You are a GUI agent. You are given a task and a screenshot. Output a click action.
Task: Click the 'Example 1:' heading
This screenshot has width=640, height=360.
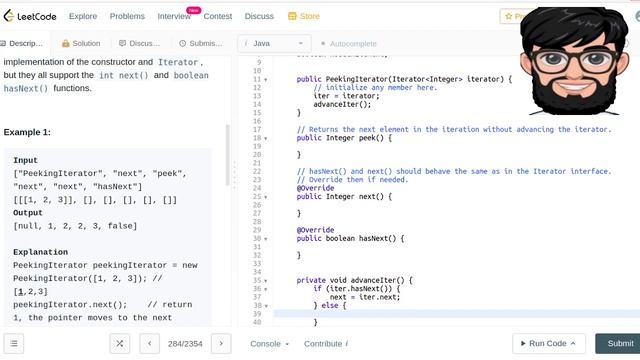27,132
